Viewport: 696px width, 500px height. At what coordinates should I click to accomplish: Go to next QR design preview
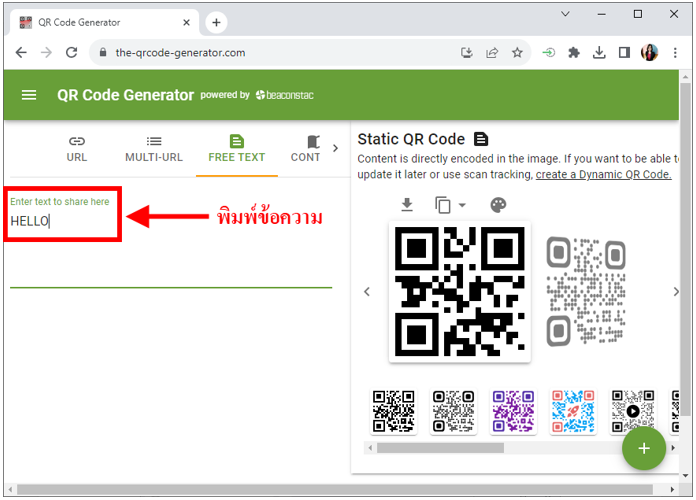click(676, 292)
